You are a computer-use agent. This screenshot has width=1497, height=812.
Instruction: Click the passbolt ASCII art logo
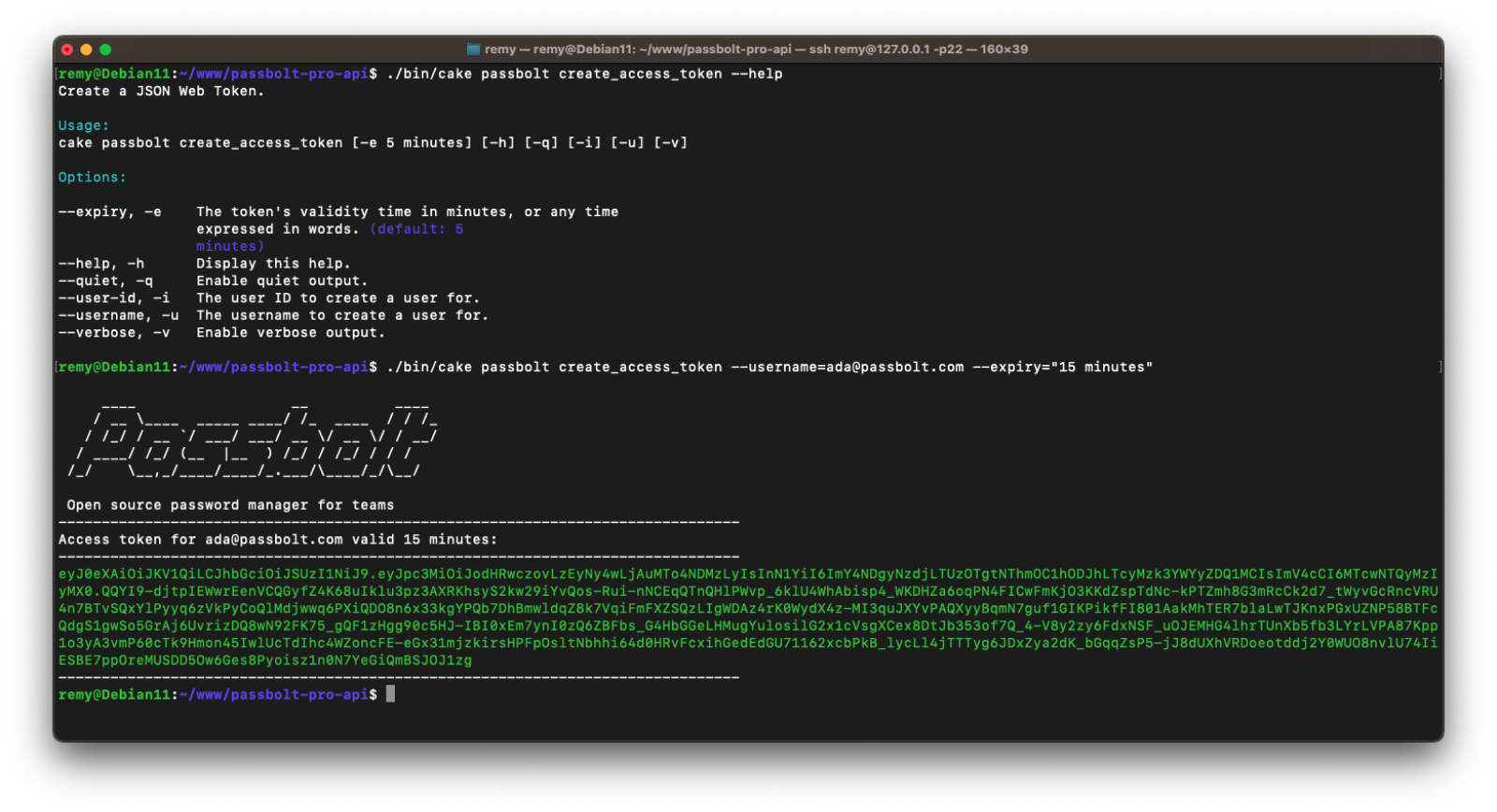click(253, 441)
